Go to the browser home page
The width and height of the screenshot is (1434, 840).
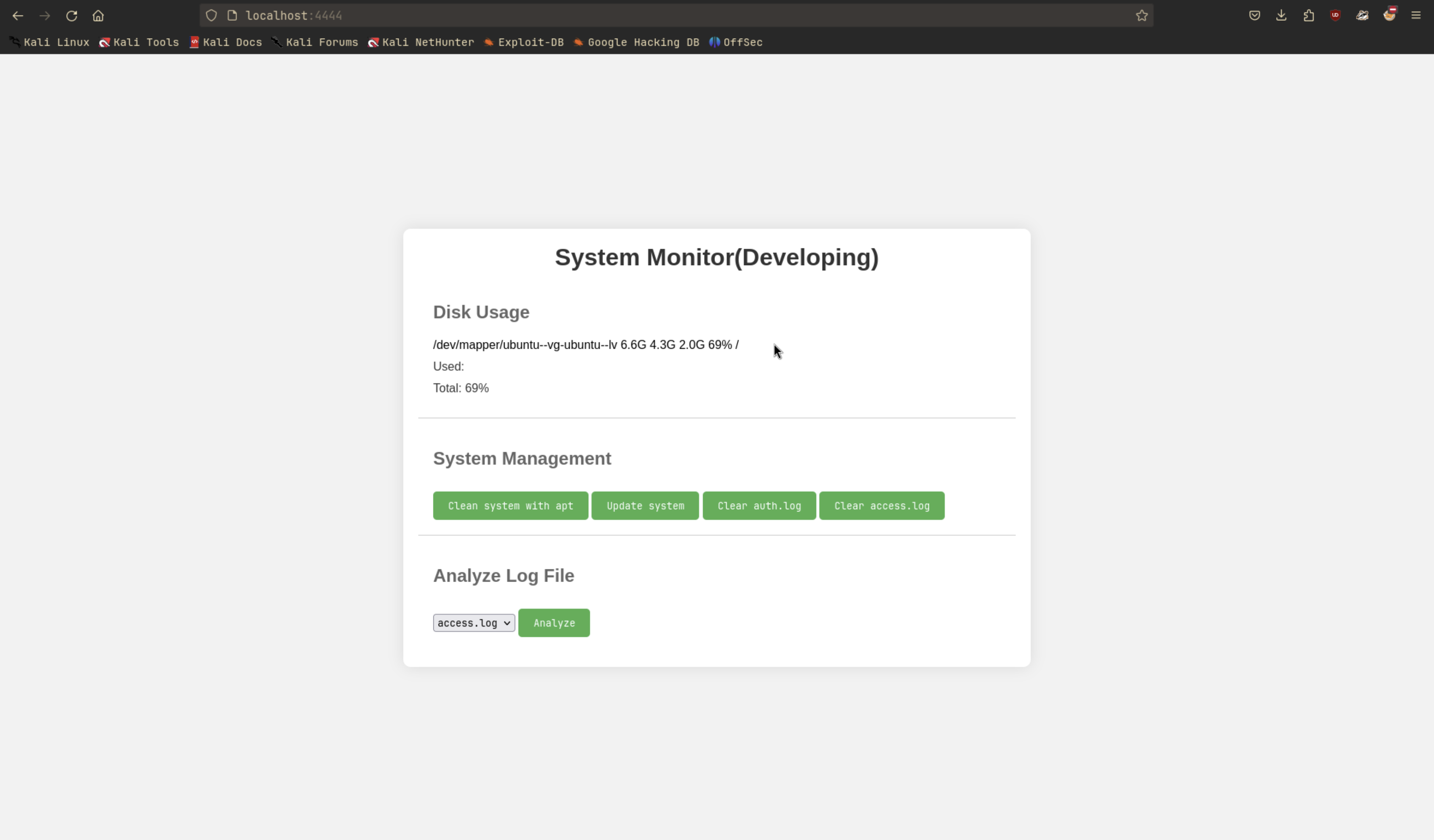coord(98,16)
